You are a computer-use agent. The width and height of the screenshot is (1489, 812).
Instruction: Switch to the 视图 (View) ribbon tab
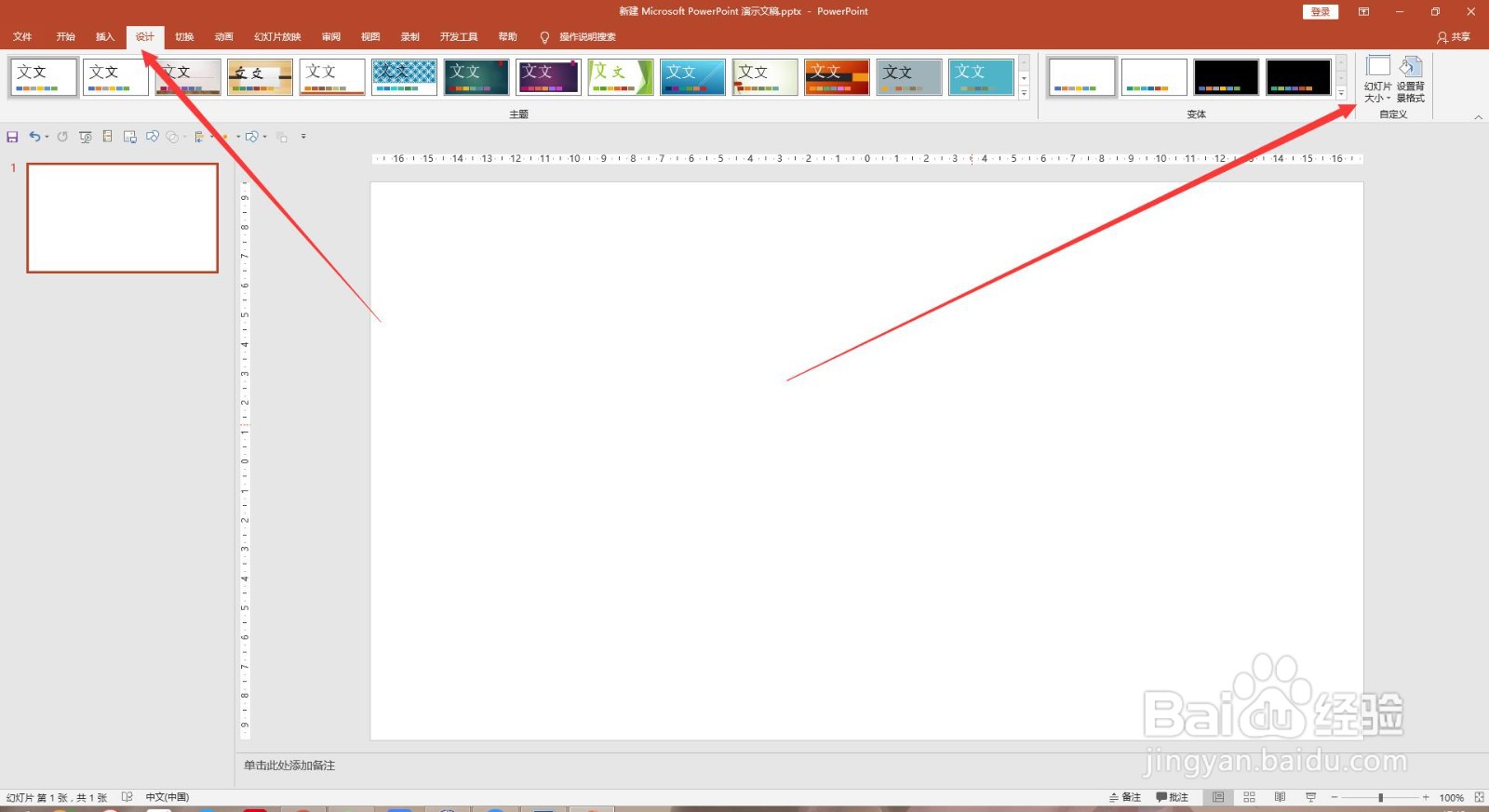click(x=370, y=37)
